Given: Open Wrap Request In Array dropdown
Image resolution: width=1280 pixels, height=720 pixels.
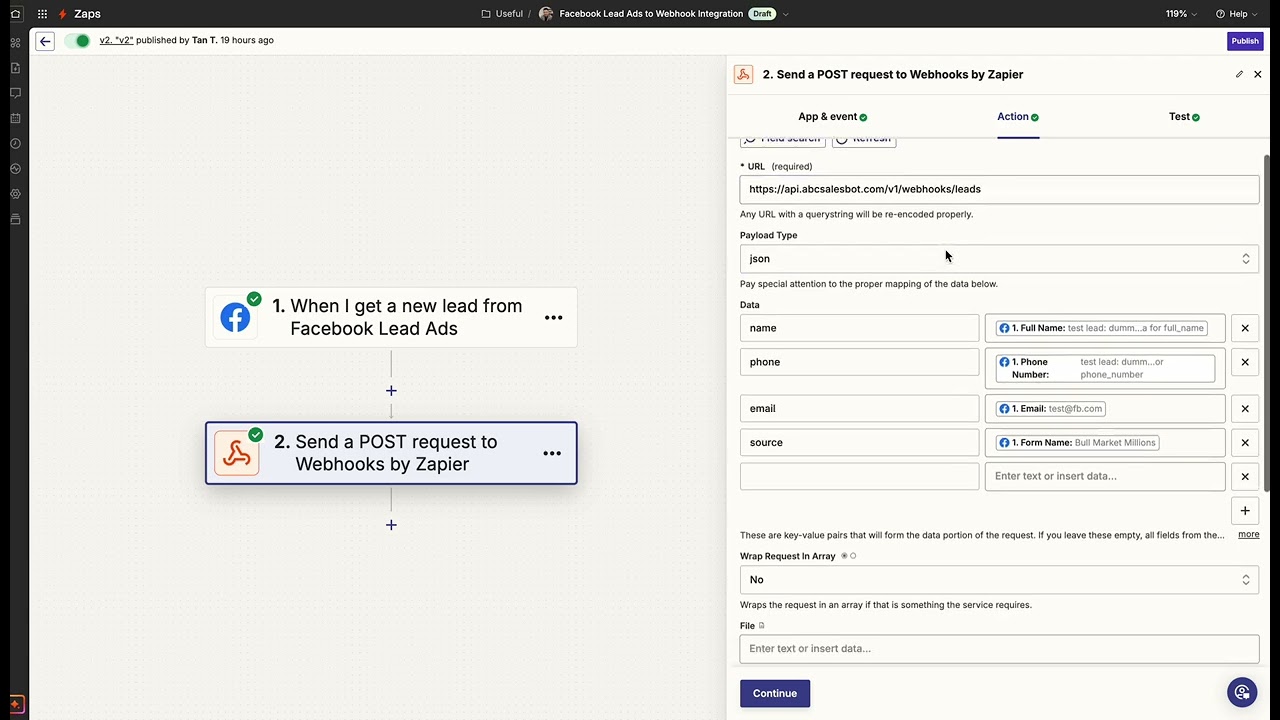Looking at the screenshot, I should pos(999,580).
